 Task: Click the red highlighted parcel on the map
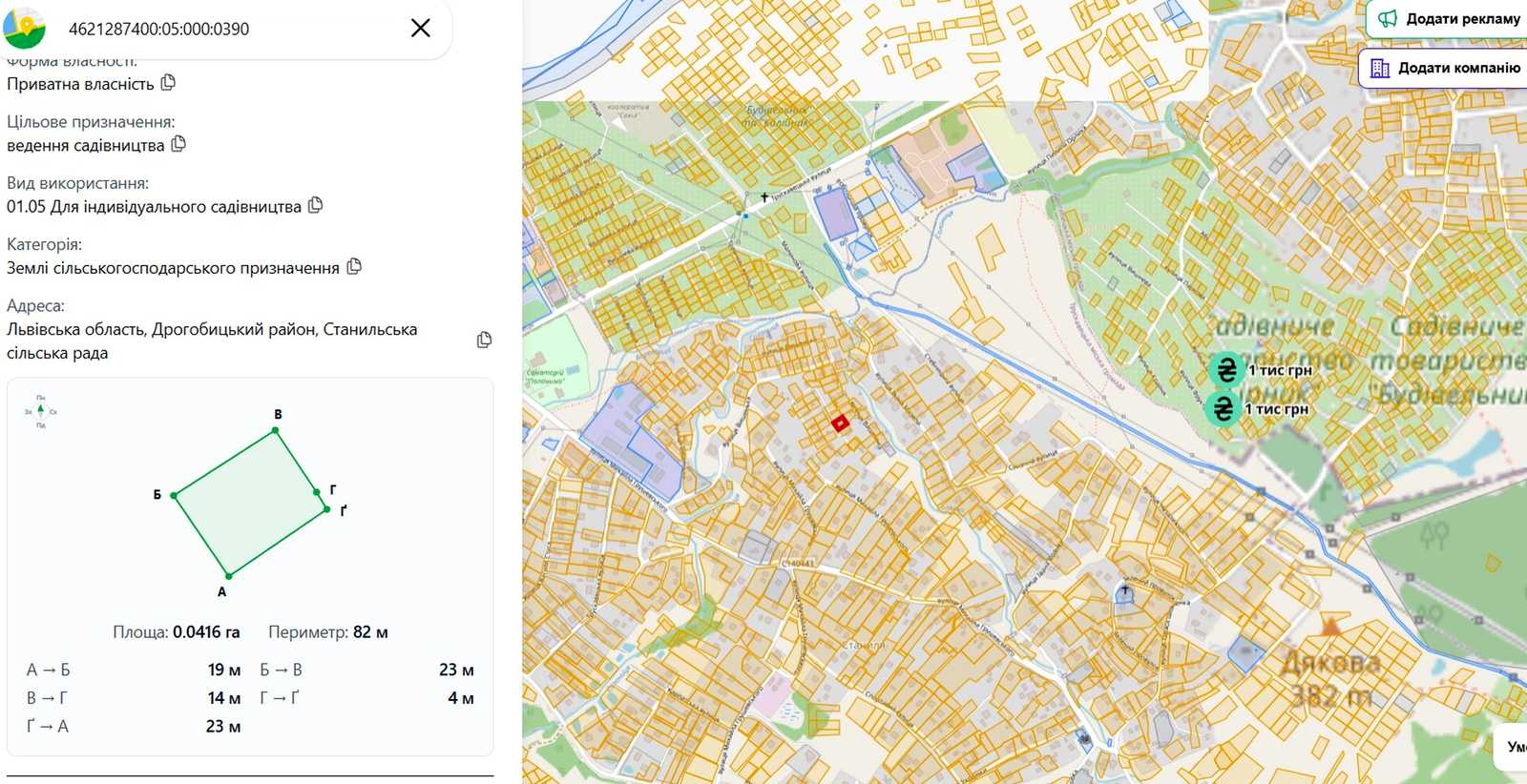pos(840,423)
